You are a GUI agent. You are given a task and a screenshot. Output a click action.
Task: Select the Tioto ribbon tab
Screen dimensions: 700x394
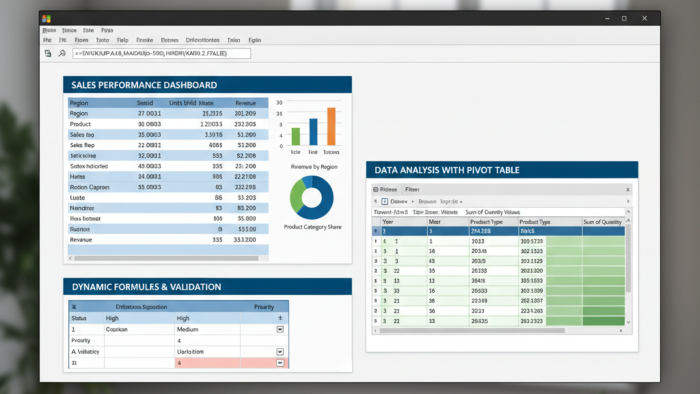pyautogui.click(x=102, y=40)
